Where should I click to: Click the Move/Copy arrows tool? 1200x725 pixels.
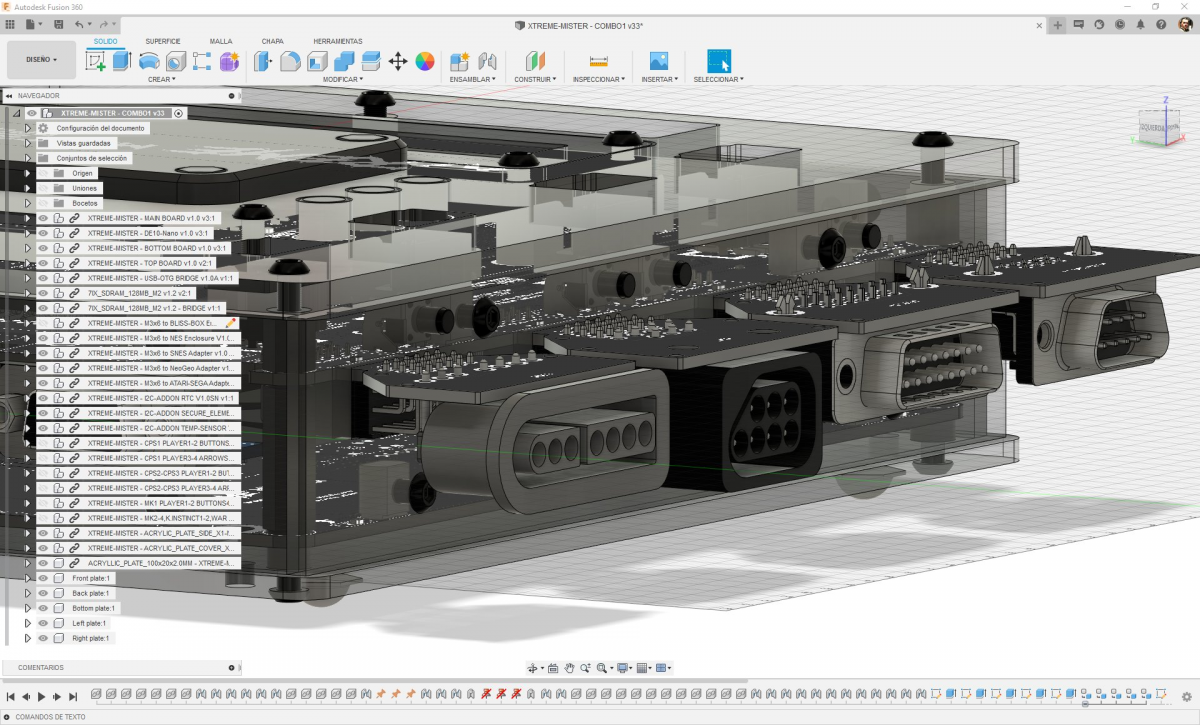tap(398, 61)
